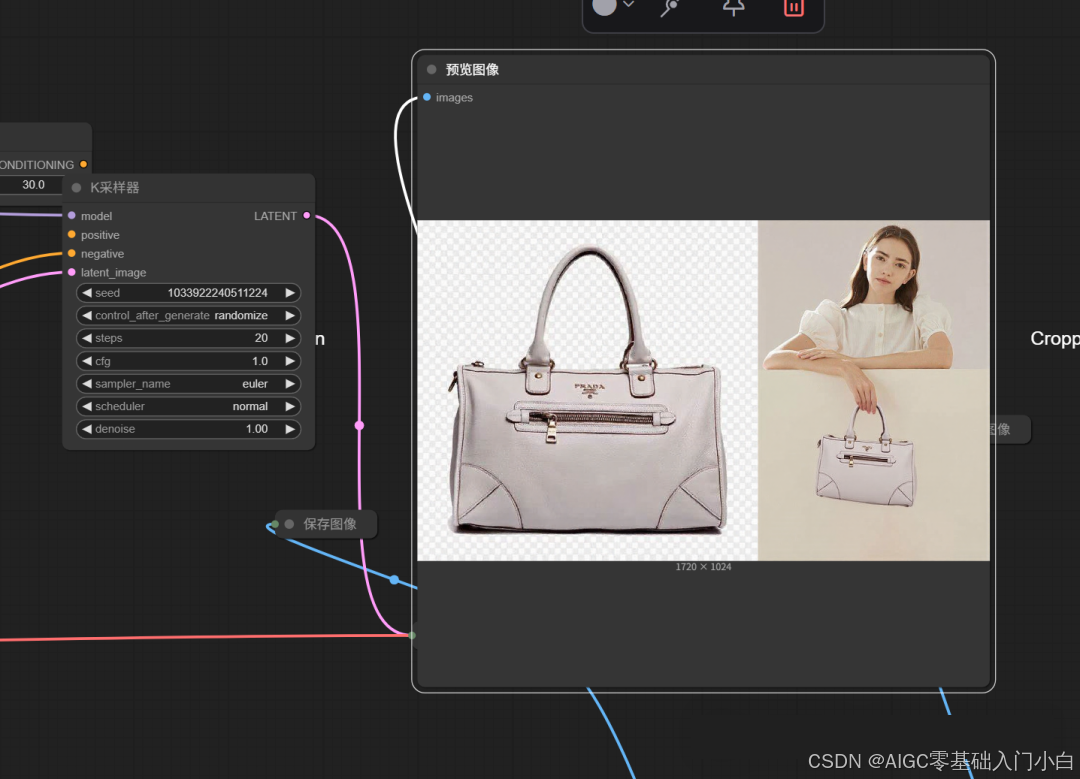Select next scheduler with the right arrow
The image size is (1080, 779).
click(290, 406)
